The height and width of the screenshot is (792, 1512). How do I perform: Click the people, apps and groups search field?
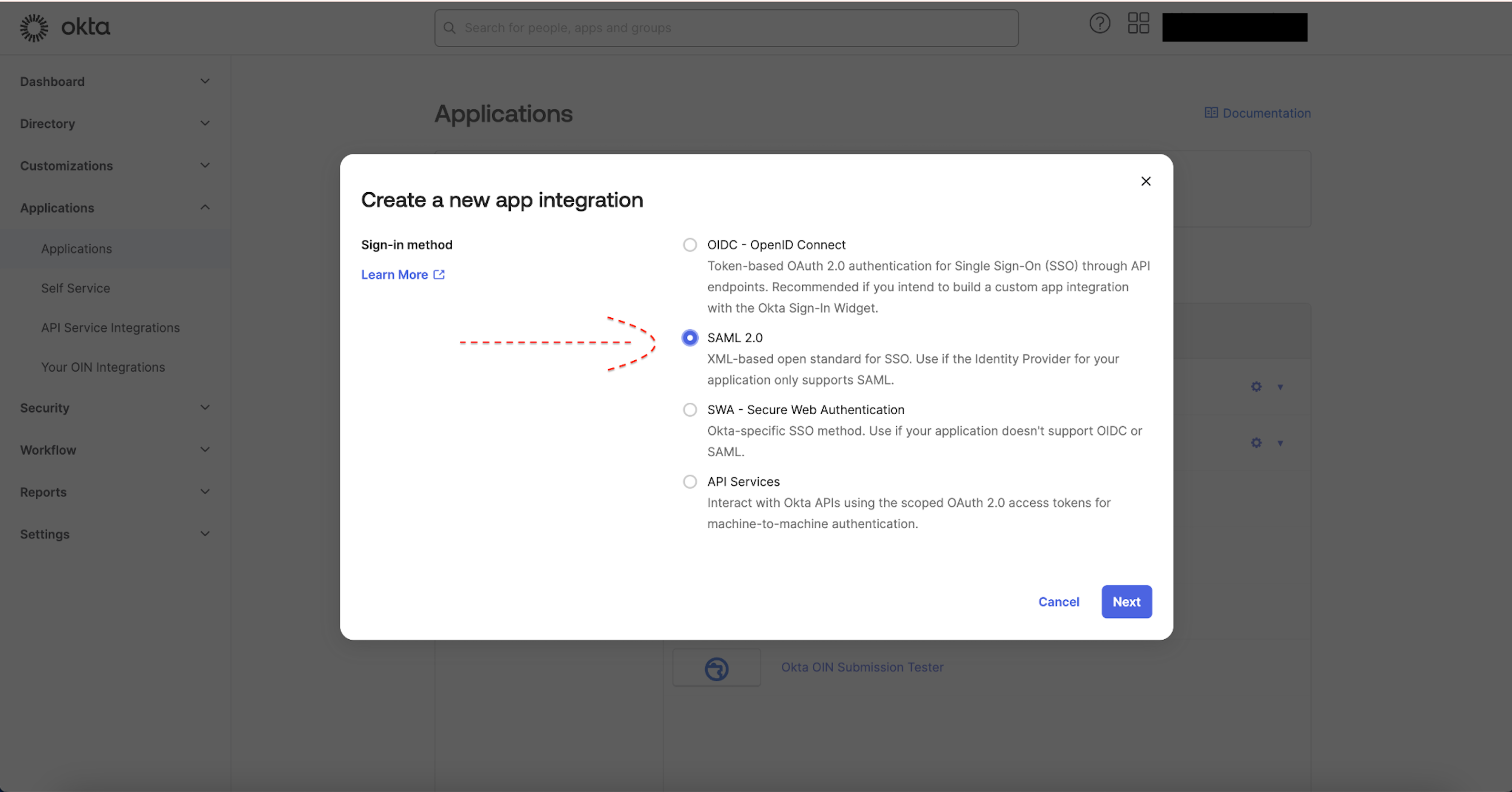point(726,28)
